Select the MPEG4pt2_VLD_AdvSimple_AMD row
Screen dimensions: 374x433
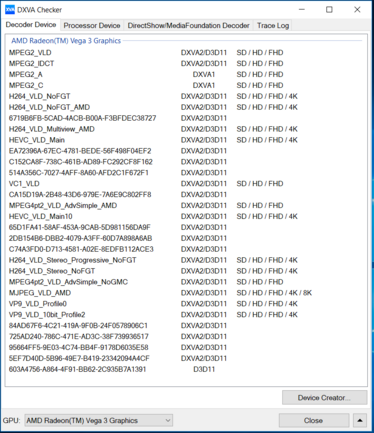pos(187,206)
